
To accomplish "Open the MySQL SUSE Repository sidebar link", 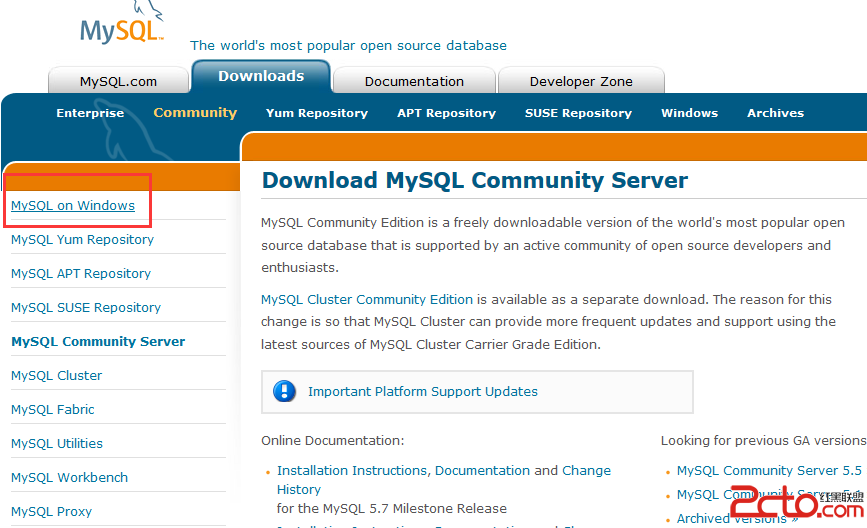I will [x=86, y=307].
